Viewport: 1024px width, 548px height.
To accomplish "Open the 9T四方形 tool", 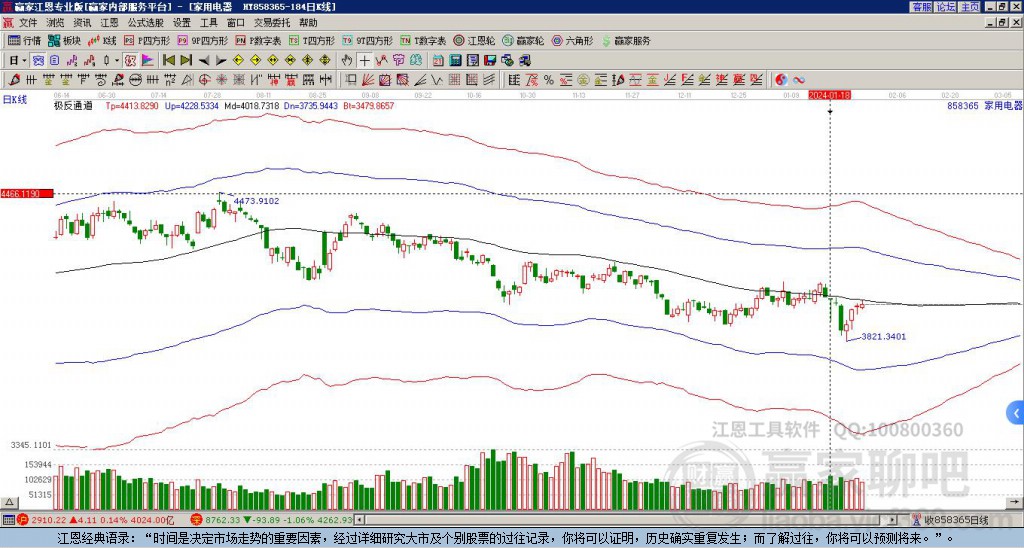I will [367, 40].
